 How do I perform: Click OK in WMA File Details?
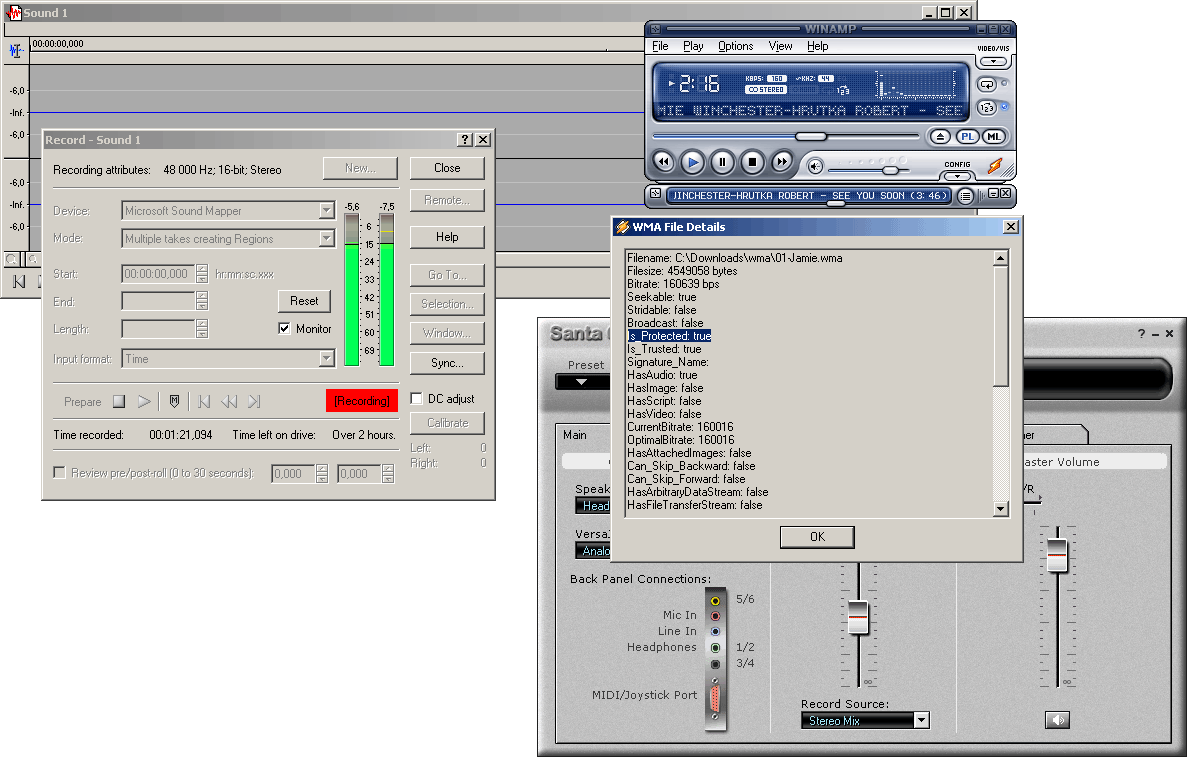tap(818, 537)
